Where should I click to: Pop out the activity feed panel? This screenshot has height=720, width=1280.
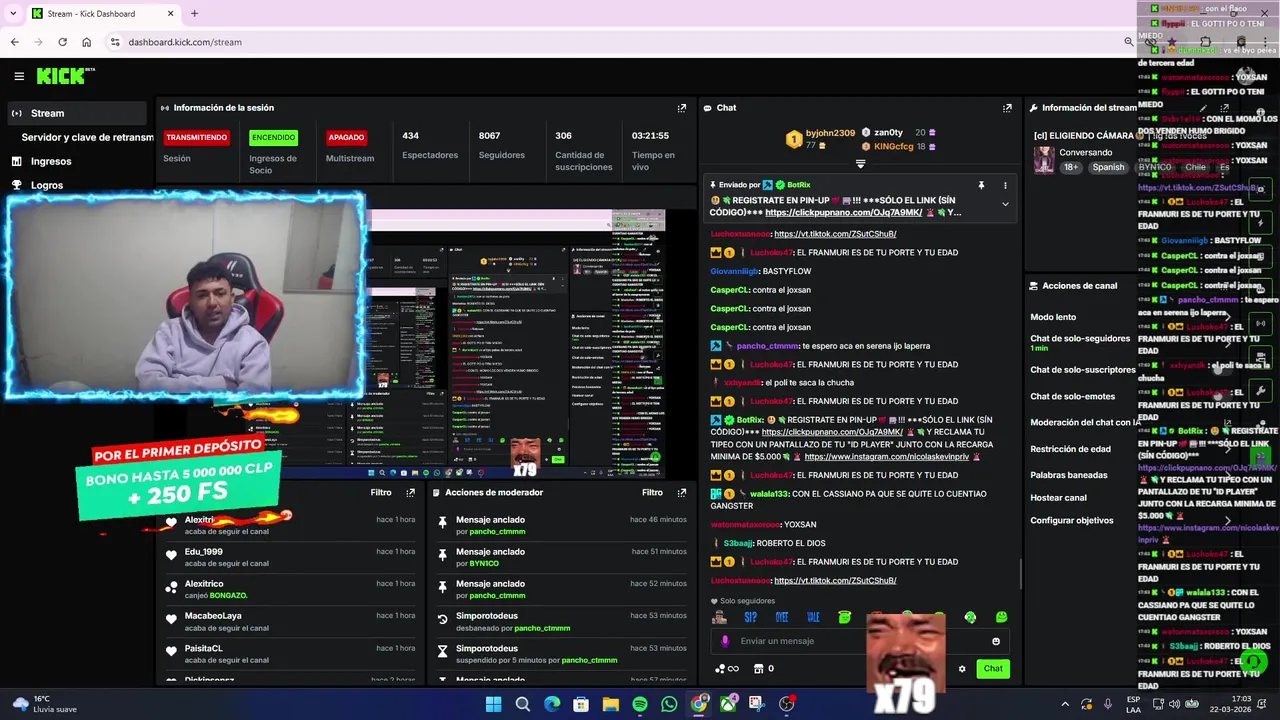410,493
